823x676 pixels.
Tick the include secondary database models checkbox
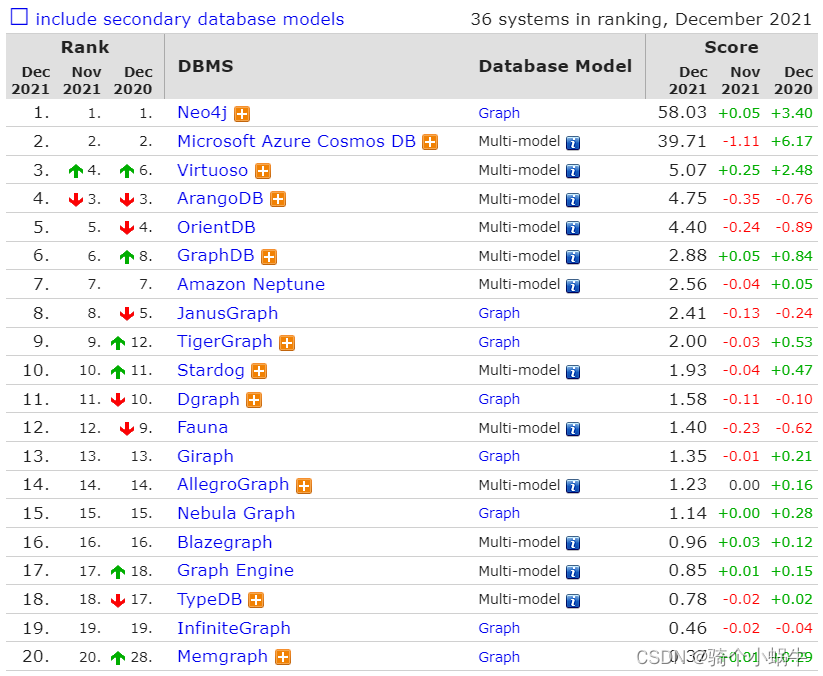pyautogui.click(x=19, y=17)
